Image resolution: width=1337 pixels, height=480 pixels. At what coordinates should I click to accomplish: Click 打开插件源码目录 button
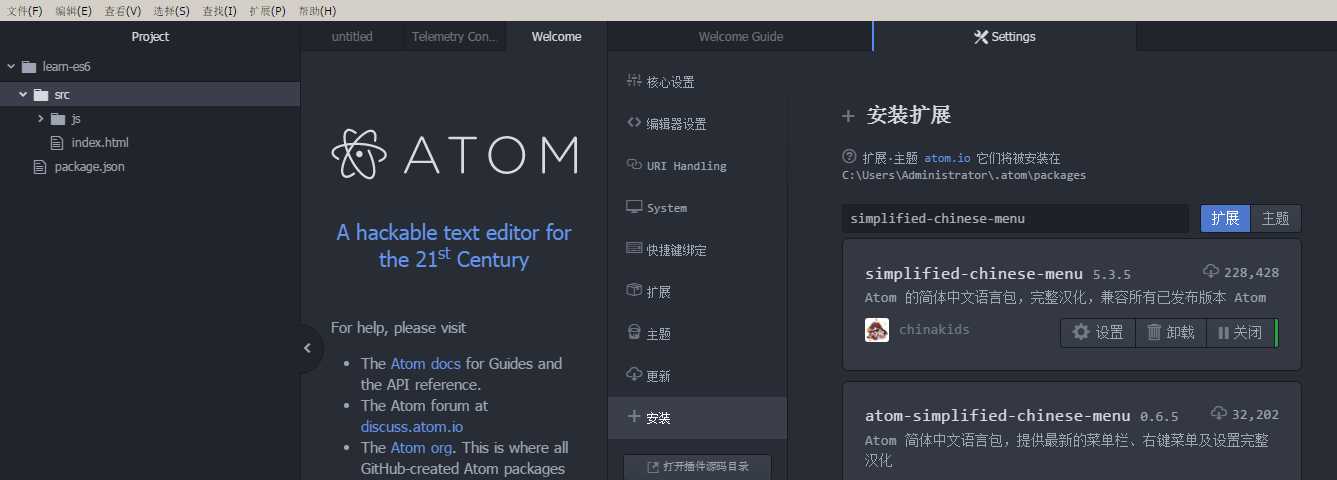[x=698, y=467]
